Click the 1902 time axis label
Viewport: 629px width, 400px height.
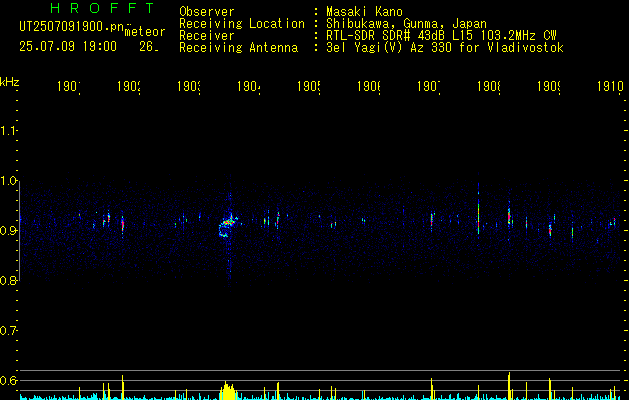(x=128, y=86)
